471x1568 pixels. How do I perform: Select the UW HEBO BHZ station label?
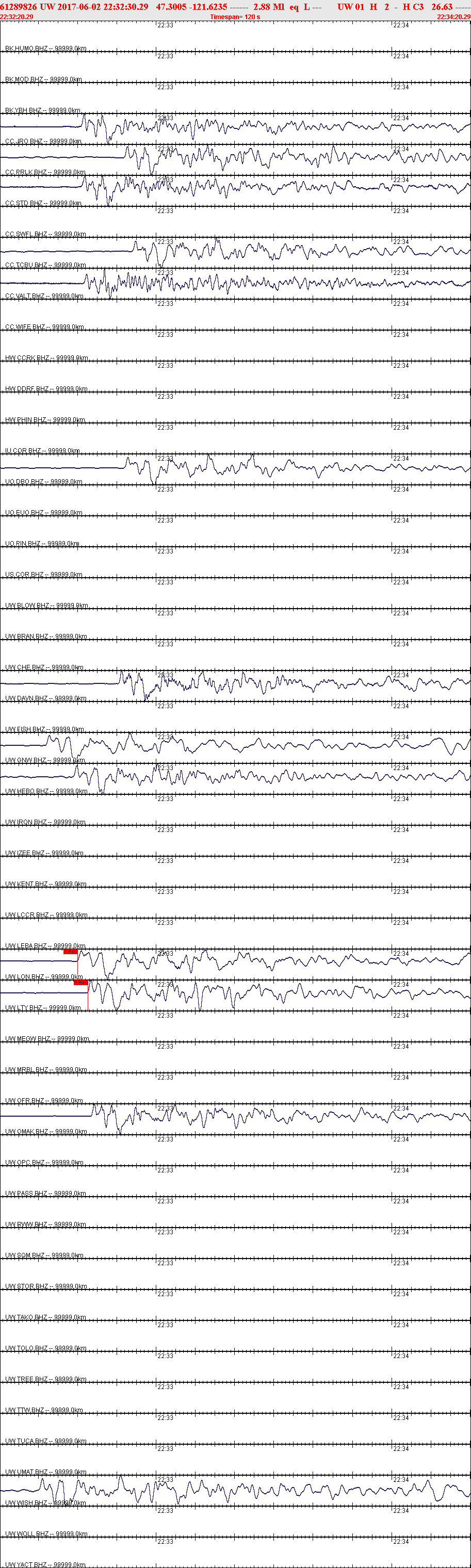46,791
